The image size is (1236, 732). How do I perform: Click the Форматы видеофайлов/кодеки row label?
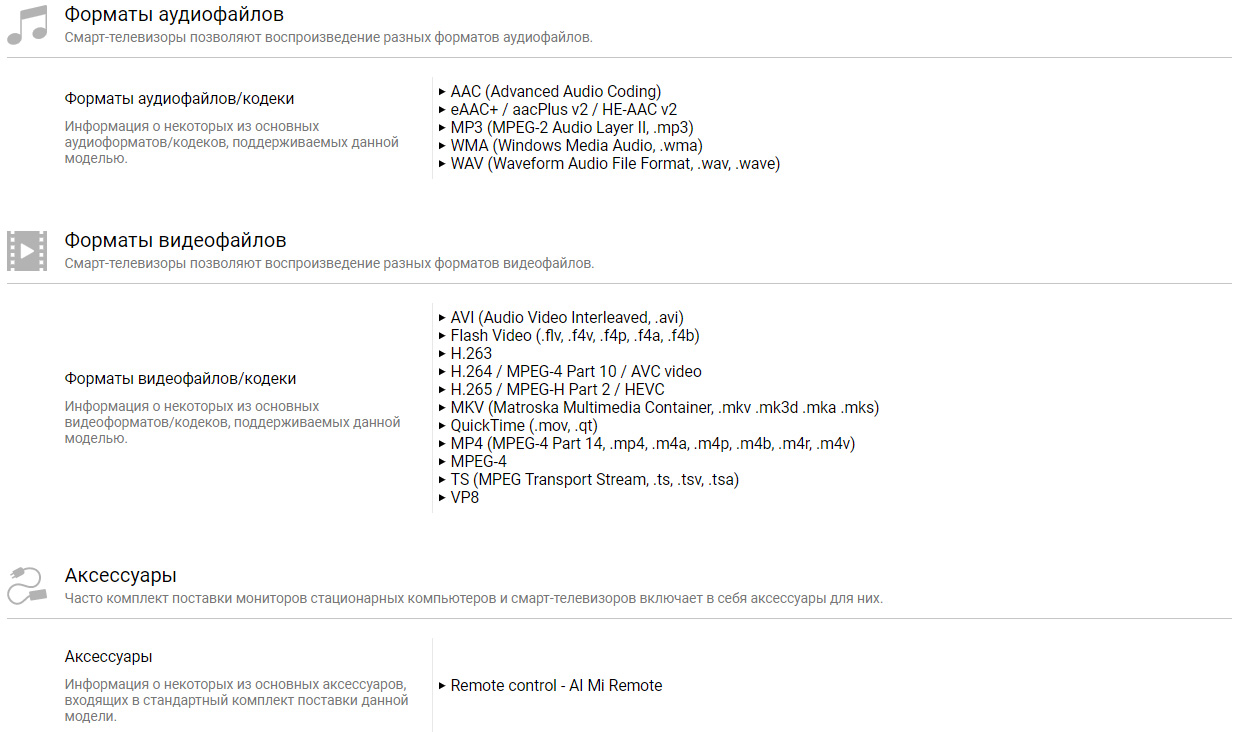pyautogui.click(x=180, y=379)
